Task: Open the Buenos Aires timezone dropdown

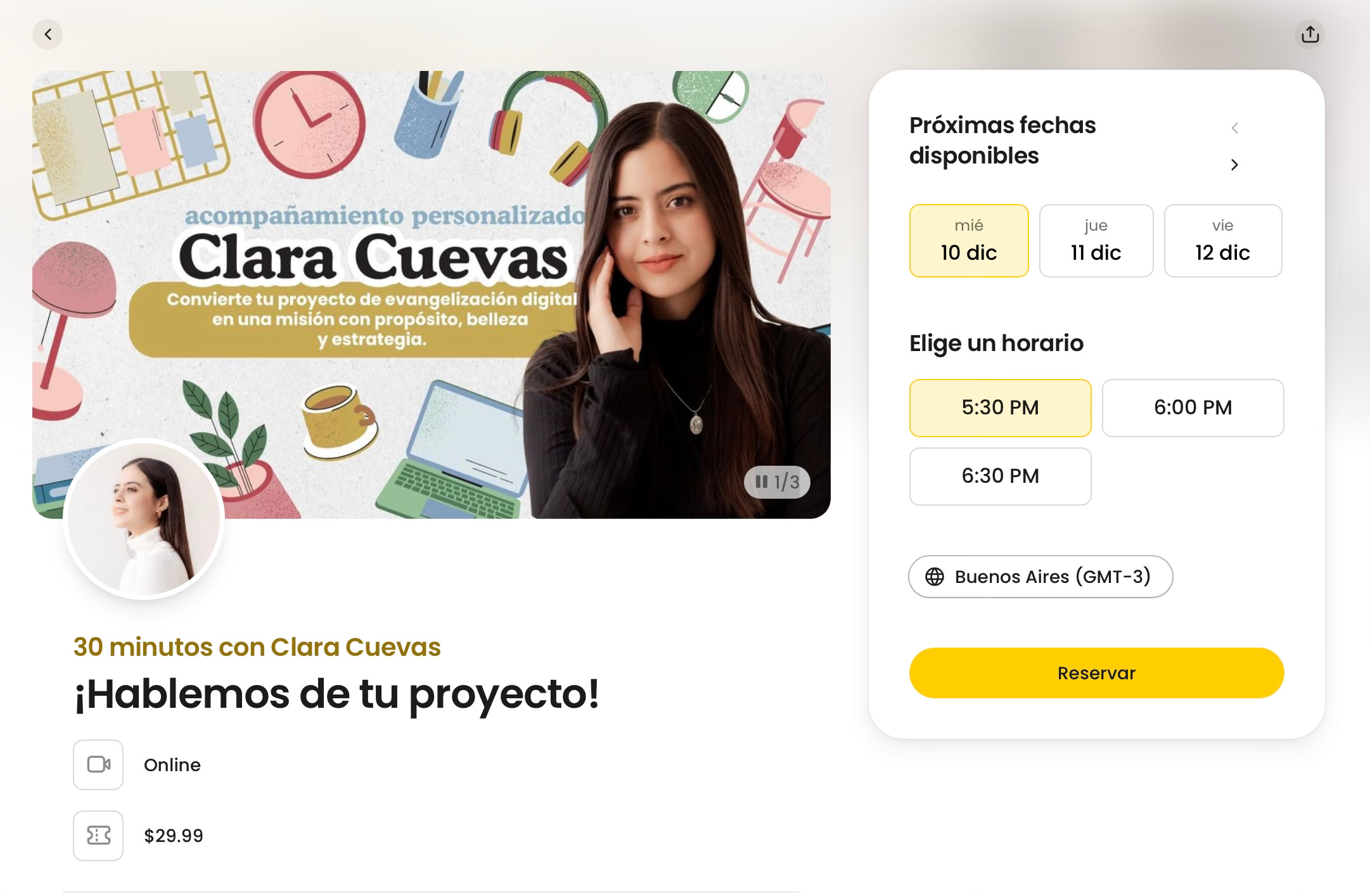Action: [1040, 577]
